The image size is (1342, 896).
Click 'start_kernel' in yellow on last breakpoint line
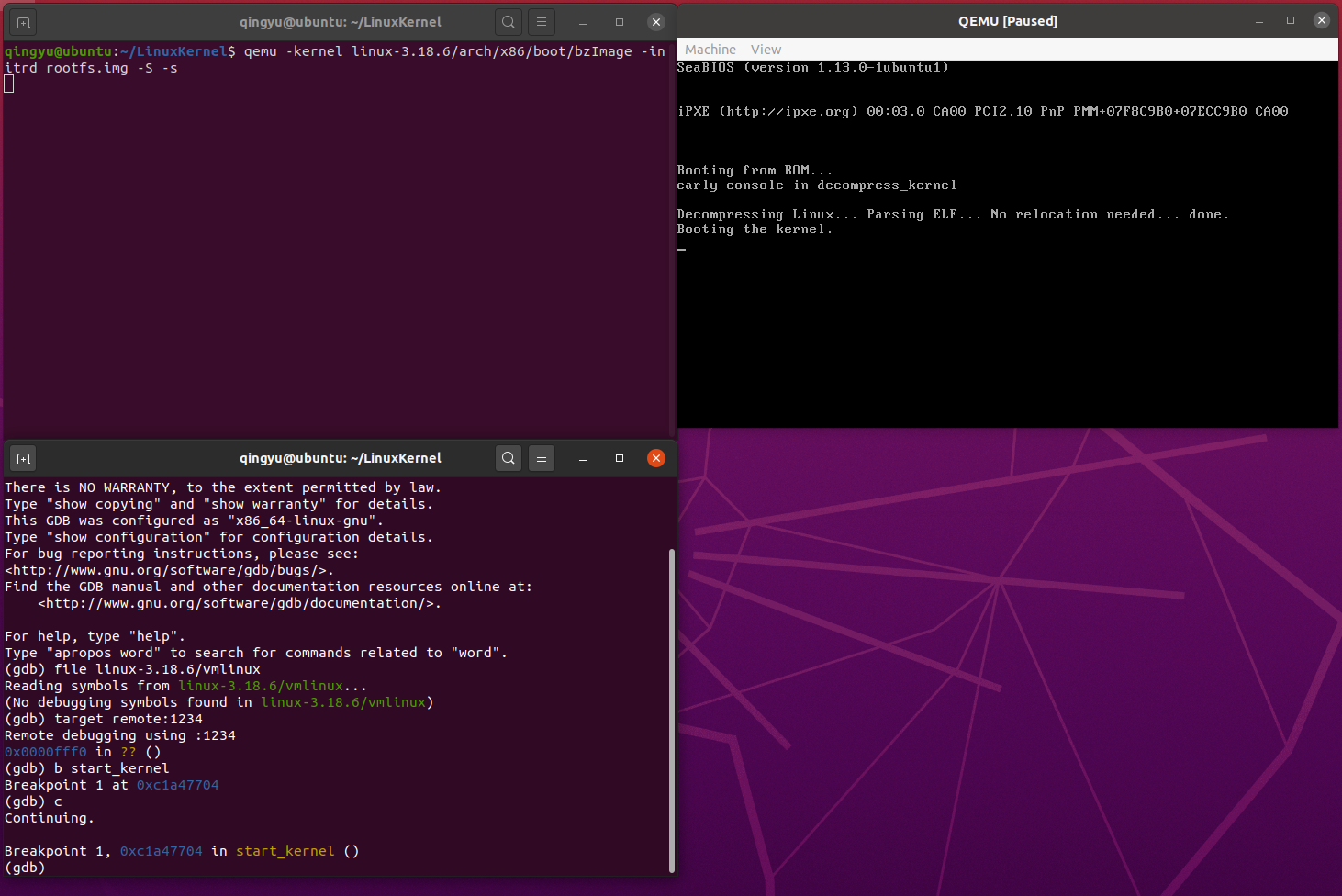click(285, 851)
